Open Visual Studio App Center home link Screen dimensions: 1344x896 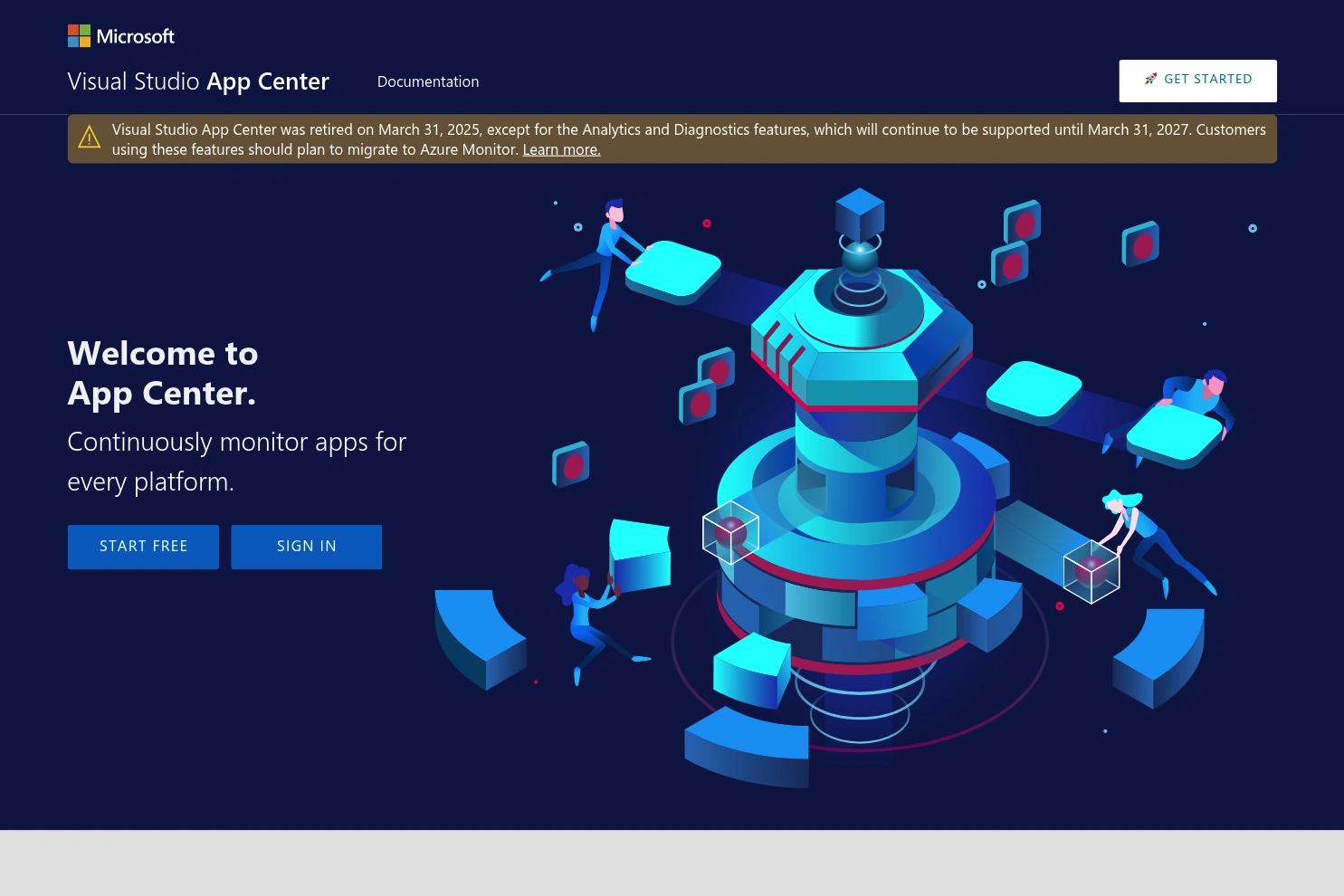198,81
